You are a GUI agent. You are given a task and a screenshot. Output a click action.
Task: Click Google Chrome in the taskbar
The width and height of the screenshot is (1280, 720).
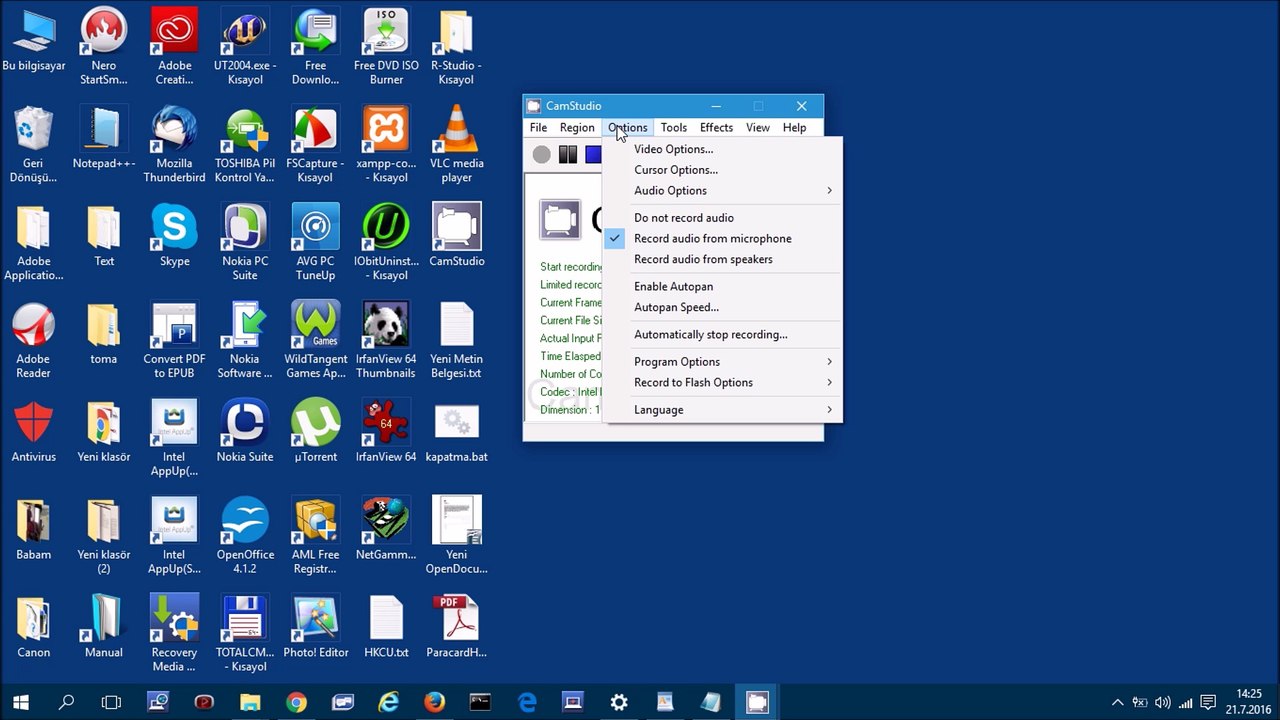point(296,702)
